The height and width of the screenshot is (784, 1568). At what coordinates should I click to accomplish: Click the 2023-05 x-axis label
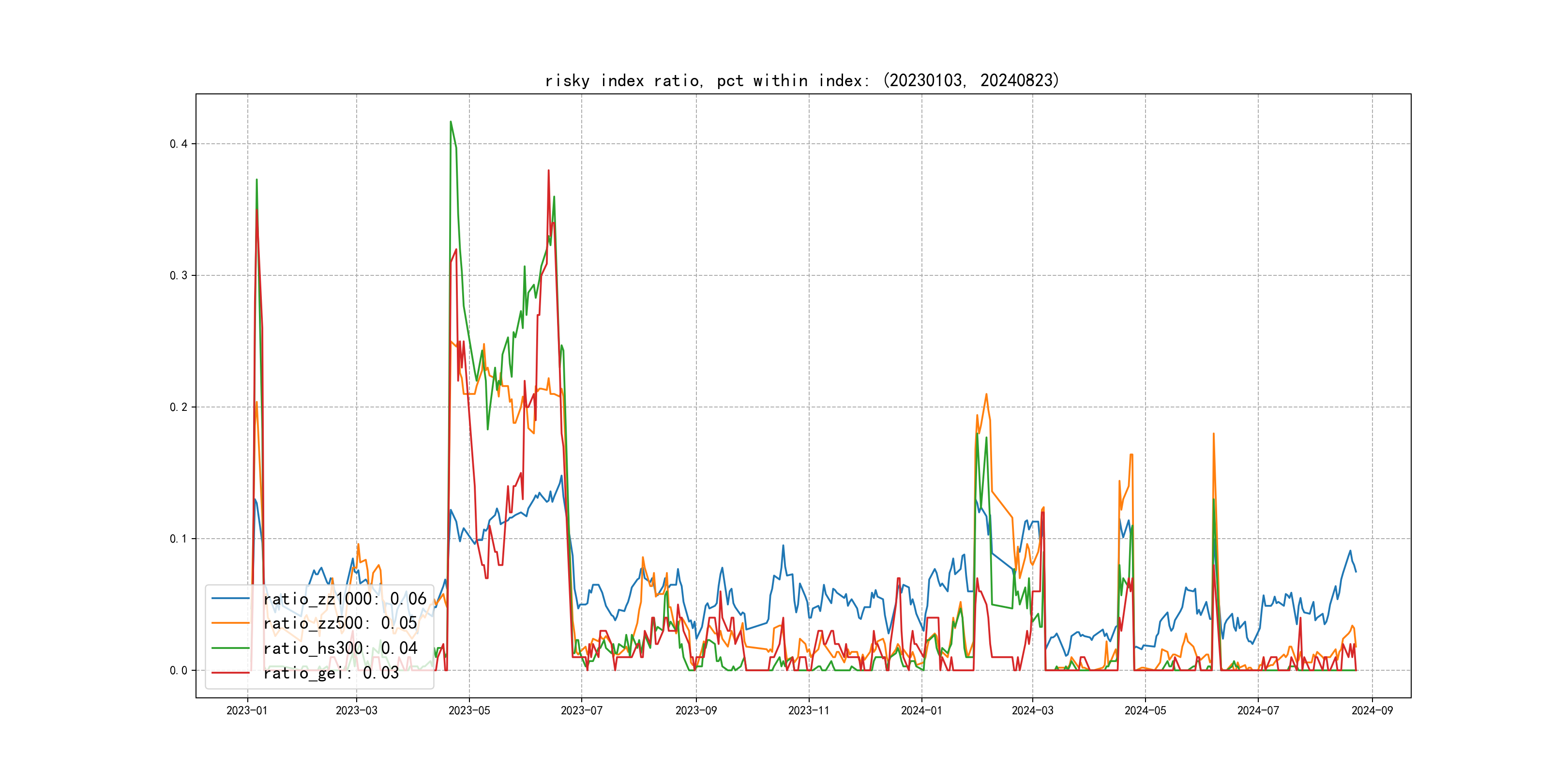[x=469, y=710]
